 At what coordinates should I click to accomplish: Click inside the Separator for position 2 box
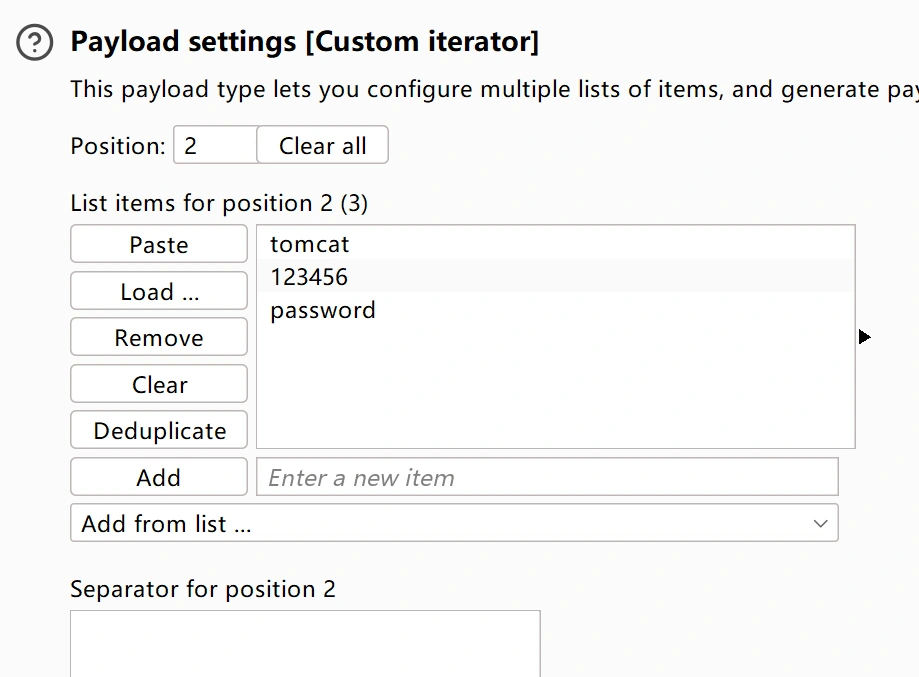[x=305, y=644]
